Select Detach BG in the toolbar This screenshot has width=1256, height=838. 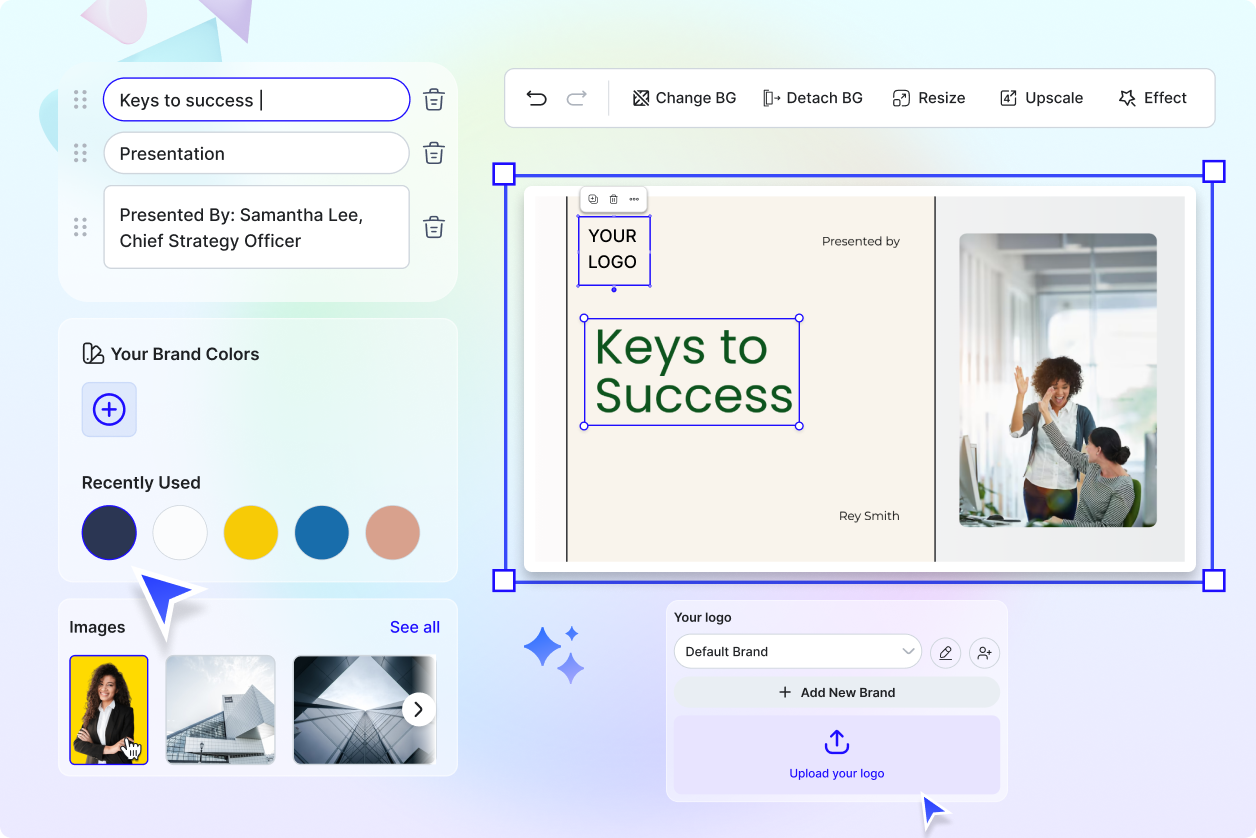click(812, 98)
